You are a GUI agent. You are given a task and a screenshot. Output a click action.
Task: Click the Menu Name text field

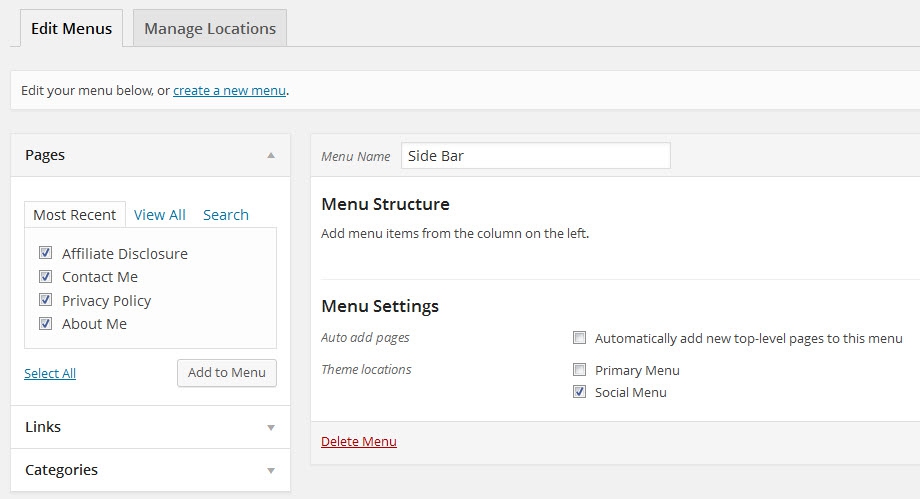pos(535,156)
